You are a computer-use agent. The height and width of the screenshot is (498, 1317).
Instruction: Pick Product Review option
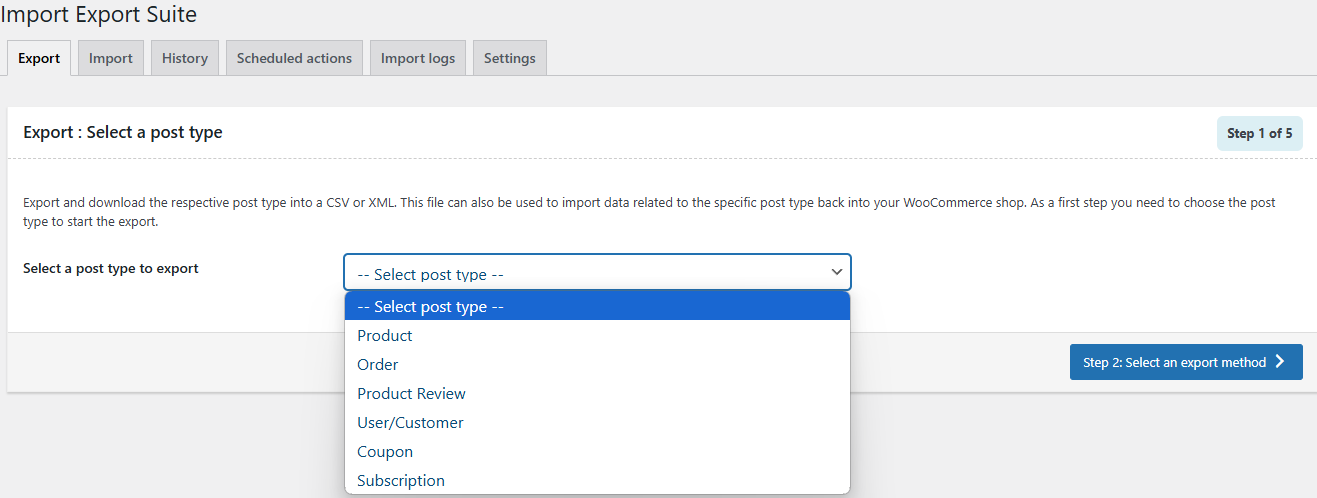pos(597,394)
